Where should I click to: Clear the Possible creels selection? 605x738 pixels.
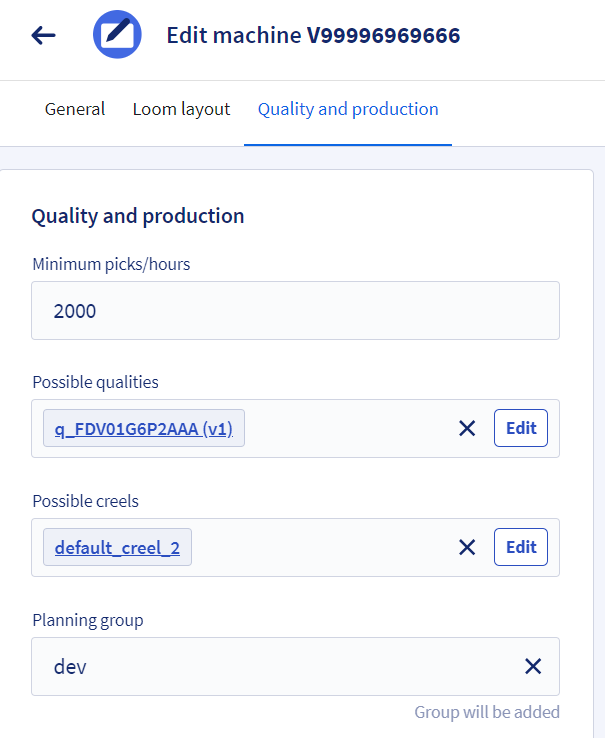466,547
